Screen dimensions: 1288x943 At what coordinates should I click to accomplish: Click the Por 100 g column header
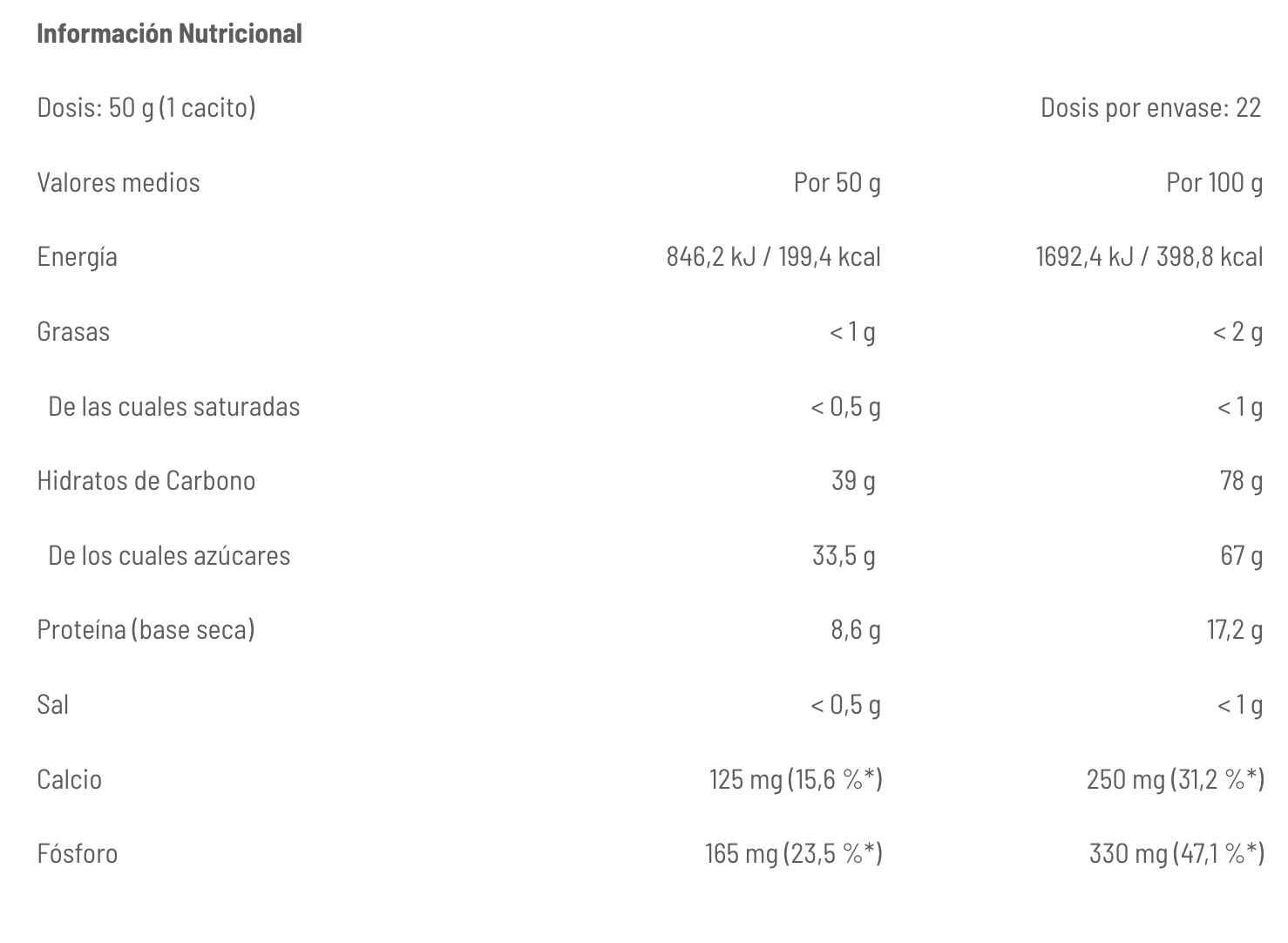(1214, 182)
